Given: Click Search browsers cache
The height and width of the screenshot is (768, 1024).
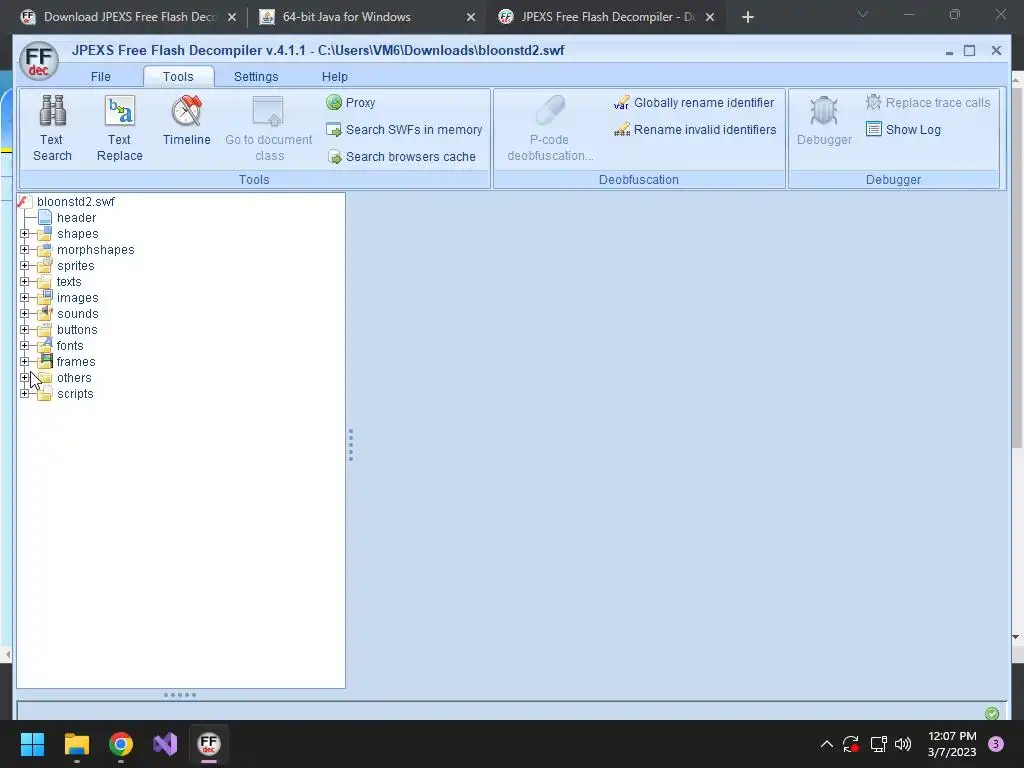Looking at the screenshot, I should point(401,157).
